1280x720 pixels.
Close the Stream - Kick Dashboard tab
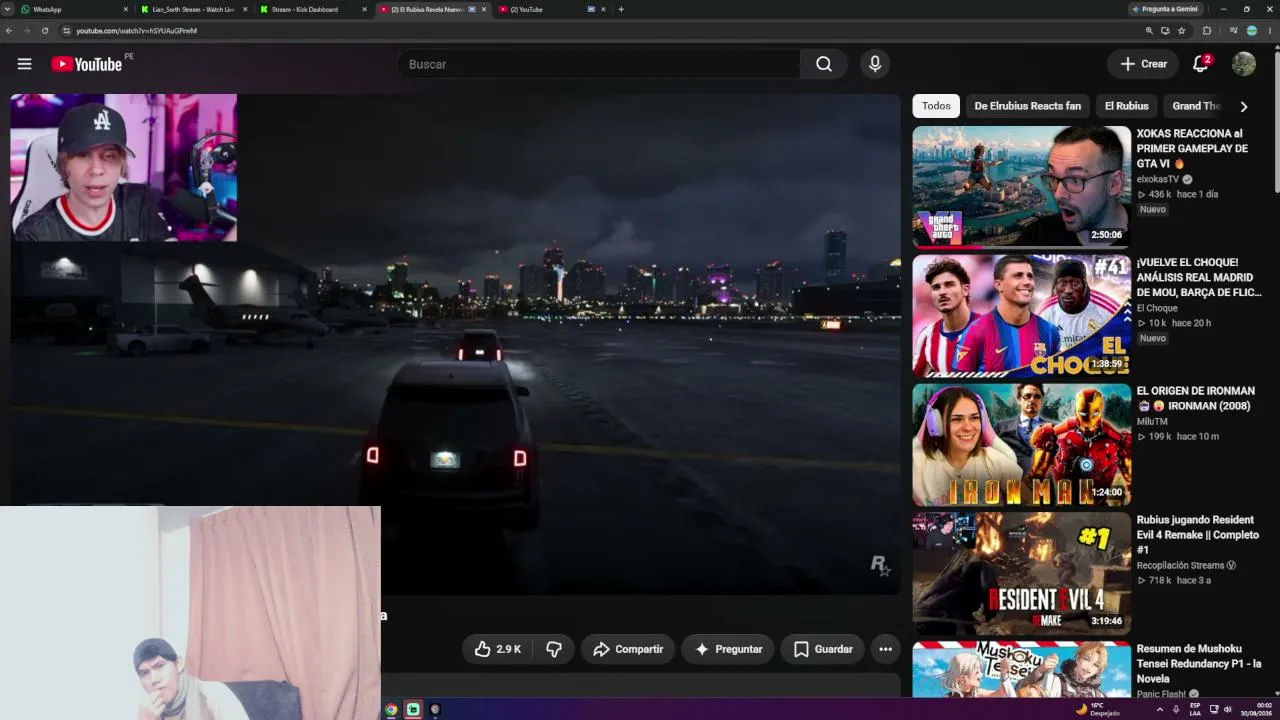click(x=364, y=9)
